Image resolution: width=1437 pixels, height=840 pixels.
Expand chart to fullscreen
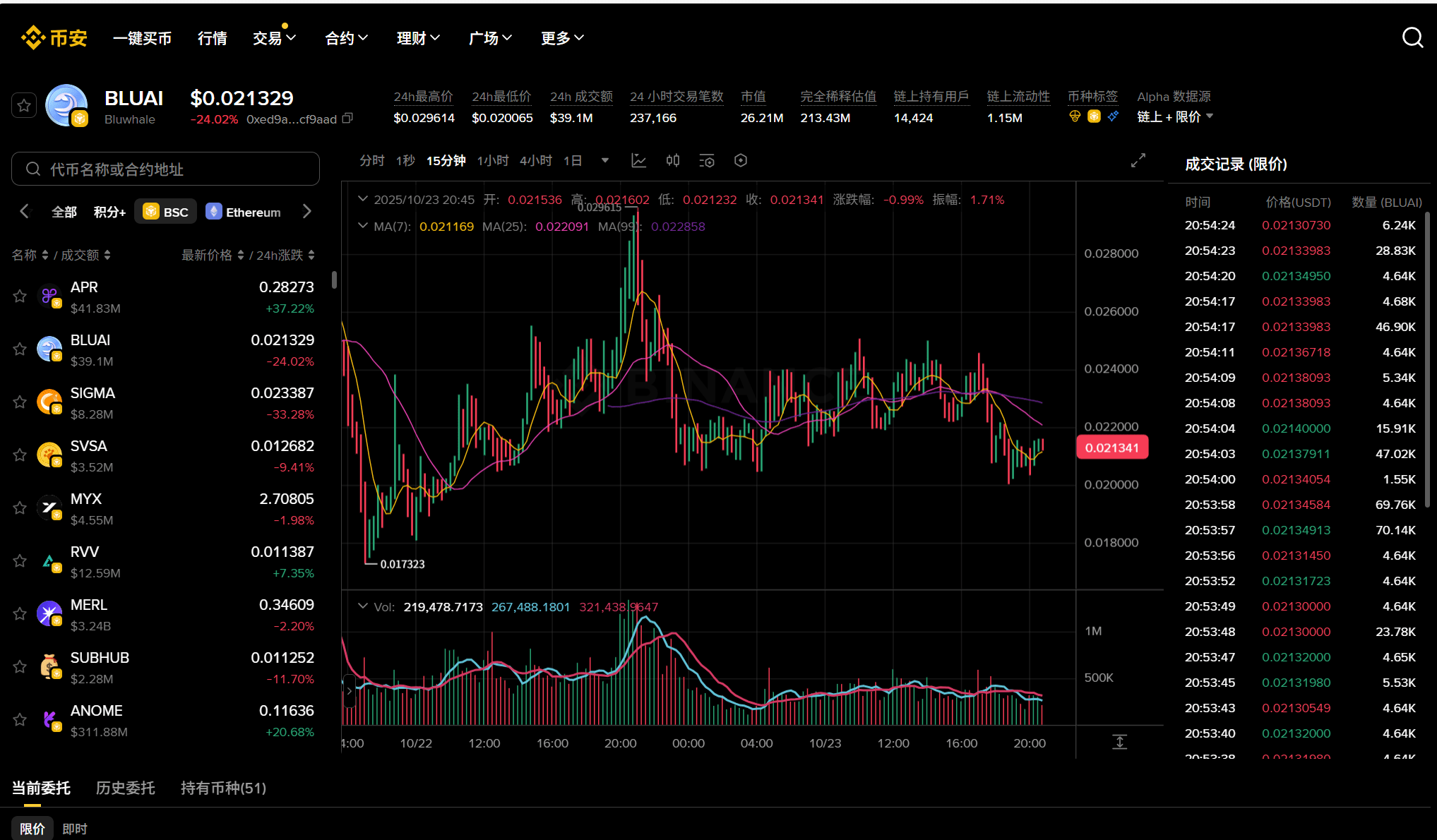coord(1138,161)
